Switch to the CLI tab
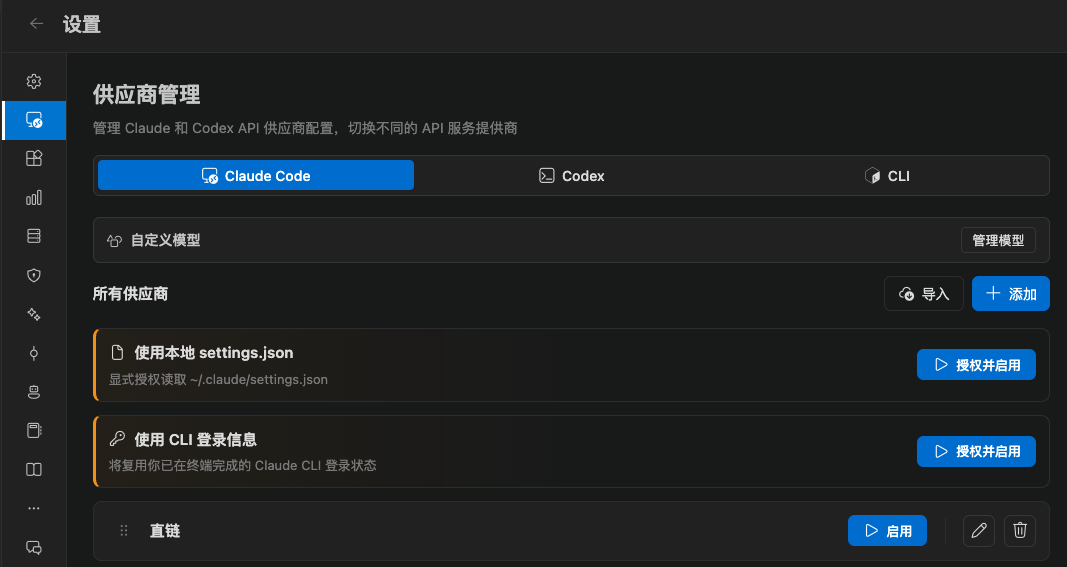1067x567 pixels. pyautogui.click(x=887, y=176)
